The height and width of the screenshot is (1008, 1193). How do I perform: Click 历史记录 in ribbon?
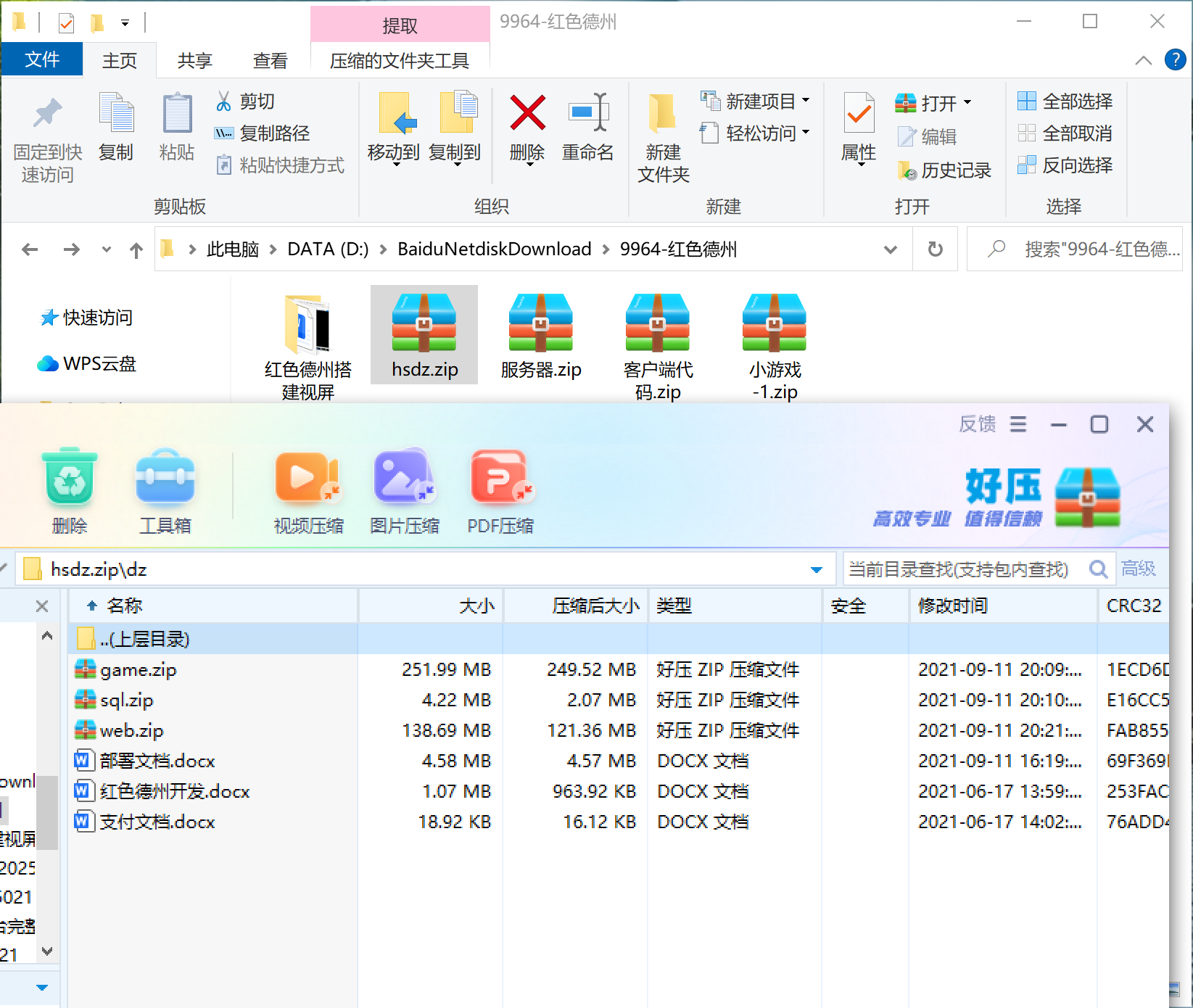tap(944, 170)
